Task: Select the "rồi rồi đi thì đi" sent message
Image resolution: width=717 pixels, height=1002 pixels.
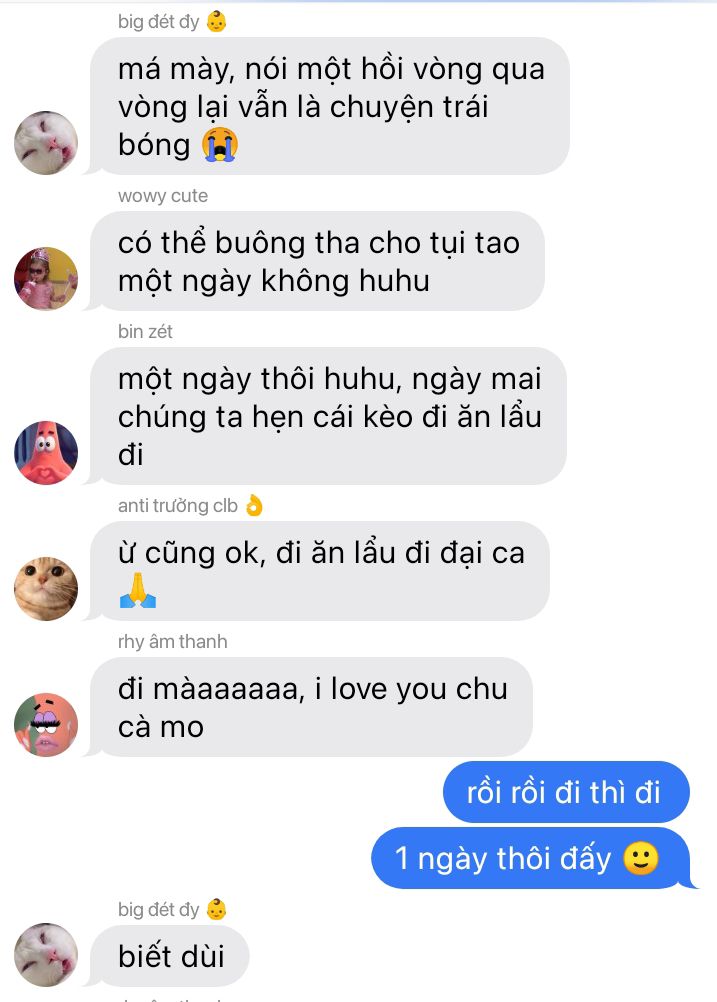Action: pos(566,792)
